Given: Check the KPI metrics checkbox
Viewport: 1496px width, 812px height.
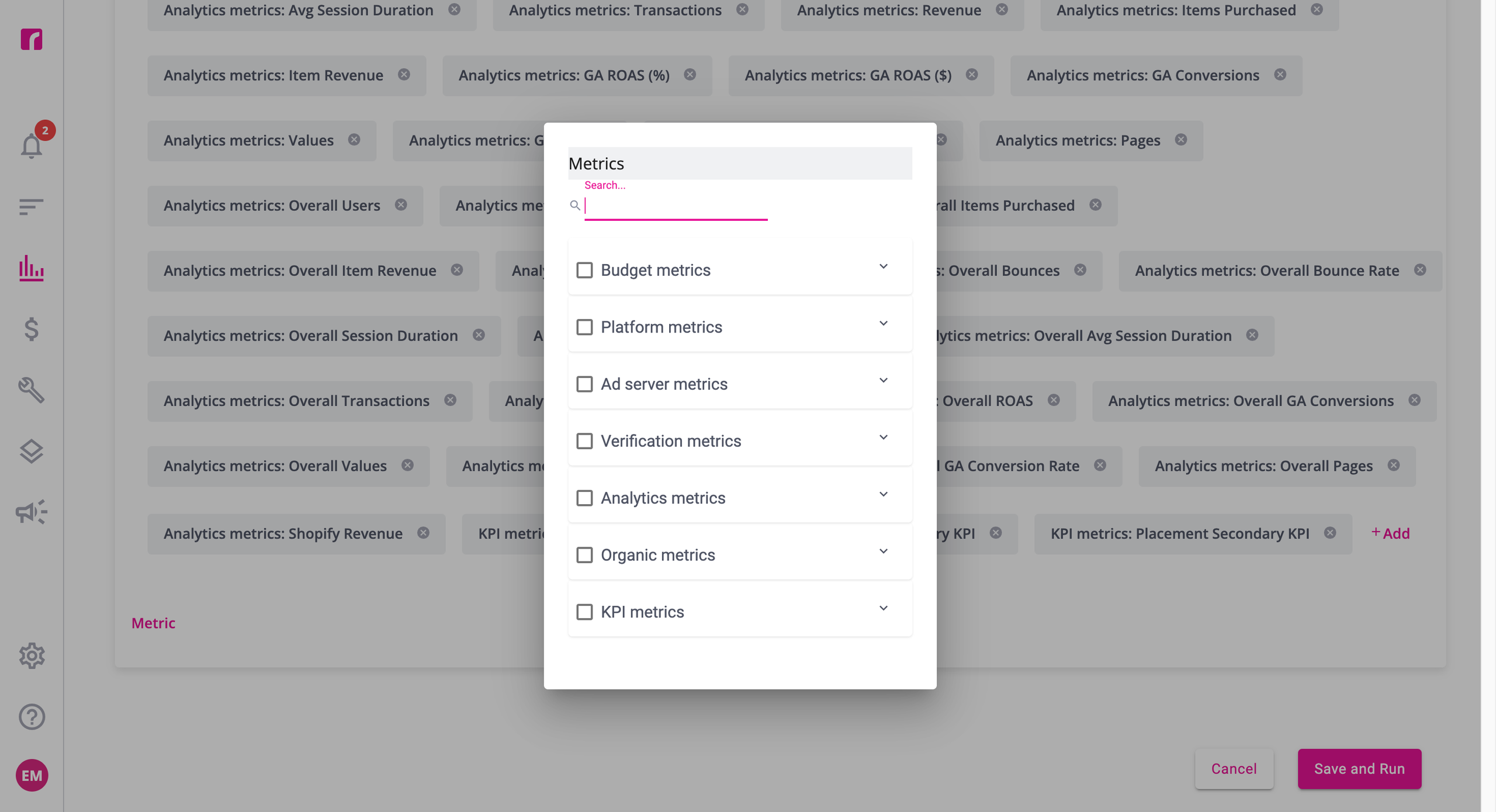Looking at the screenshot, I should click(584, 612).
